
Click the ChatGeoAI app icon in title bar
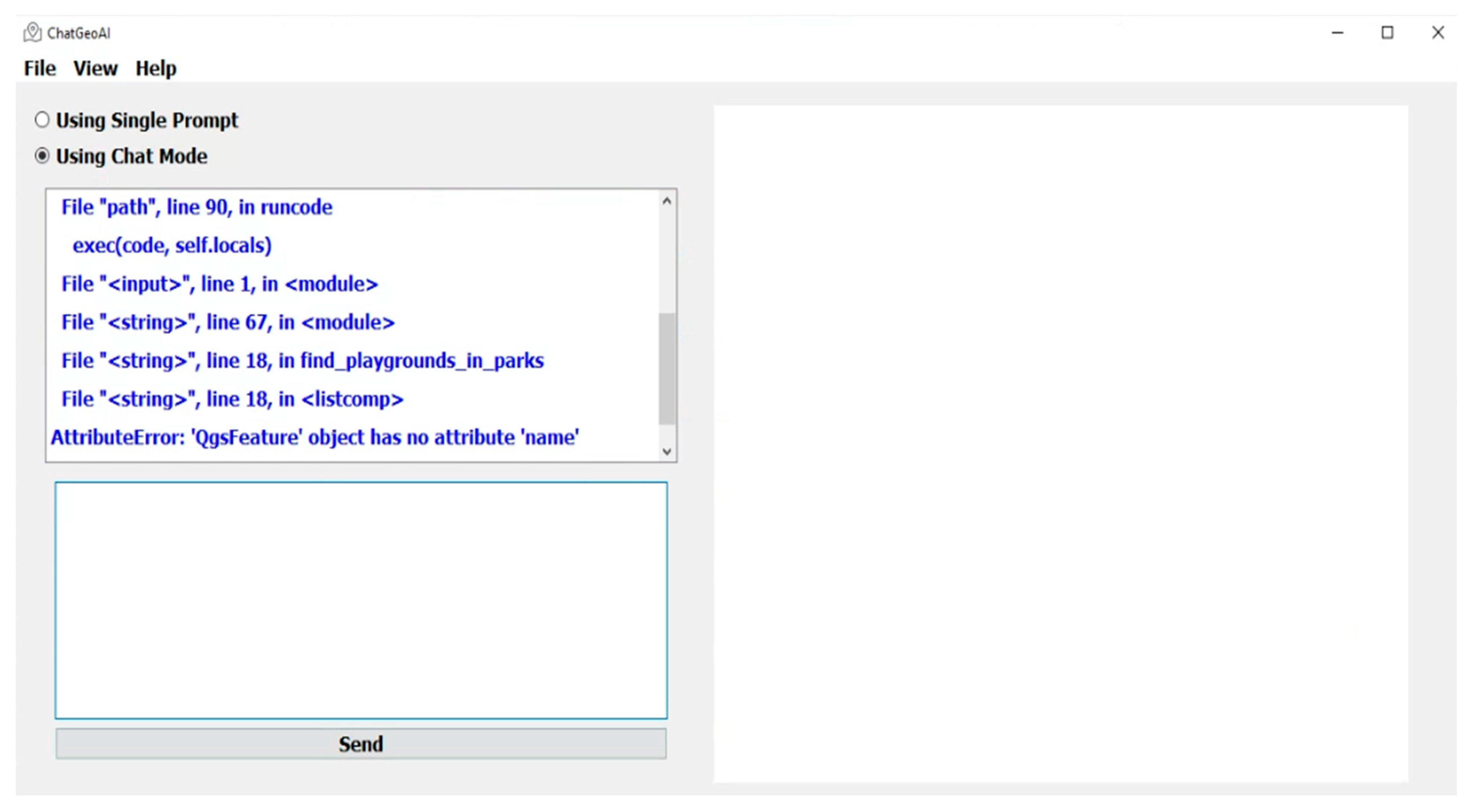(32, 33)
